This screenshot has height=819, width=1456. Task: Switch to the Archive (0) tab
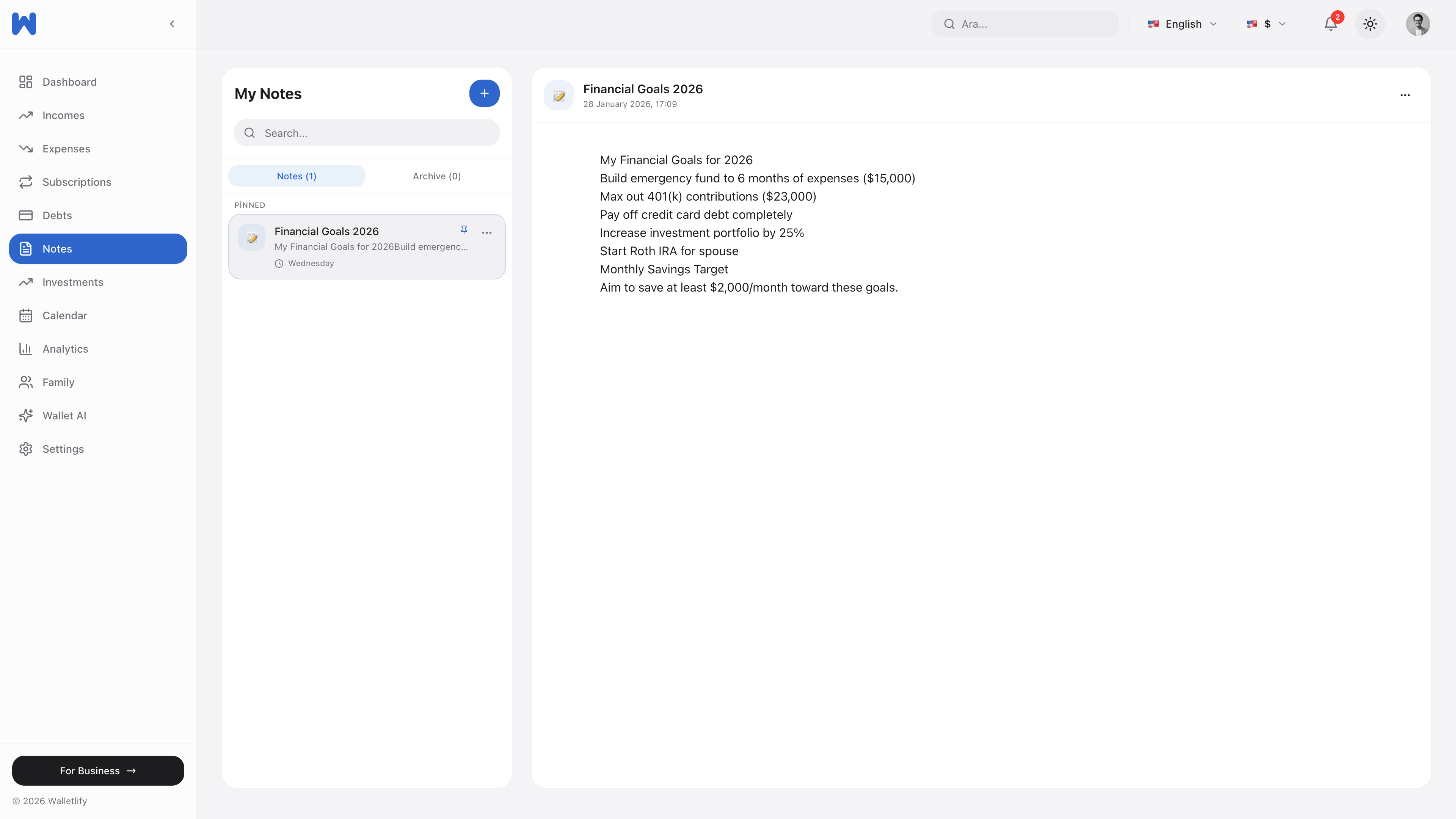coord(436,176)
